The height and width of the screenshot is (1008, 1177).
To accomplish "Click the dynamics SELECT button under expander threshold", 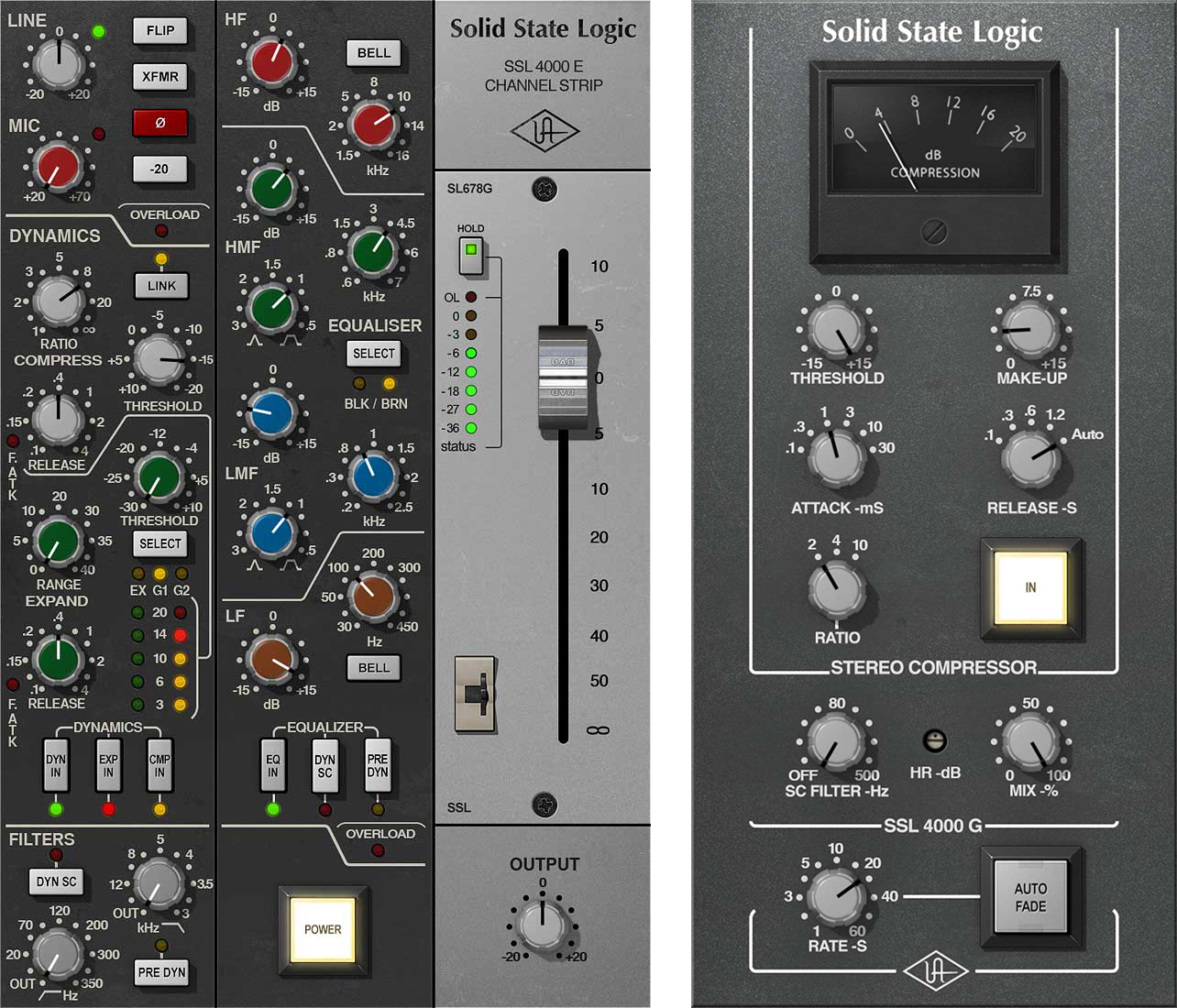I will click(x=159, y=543).
